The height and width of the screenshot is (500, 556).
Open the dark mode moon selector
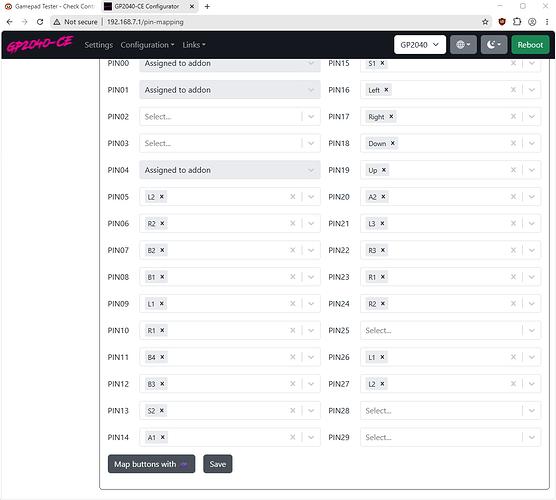click(494, 45)
